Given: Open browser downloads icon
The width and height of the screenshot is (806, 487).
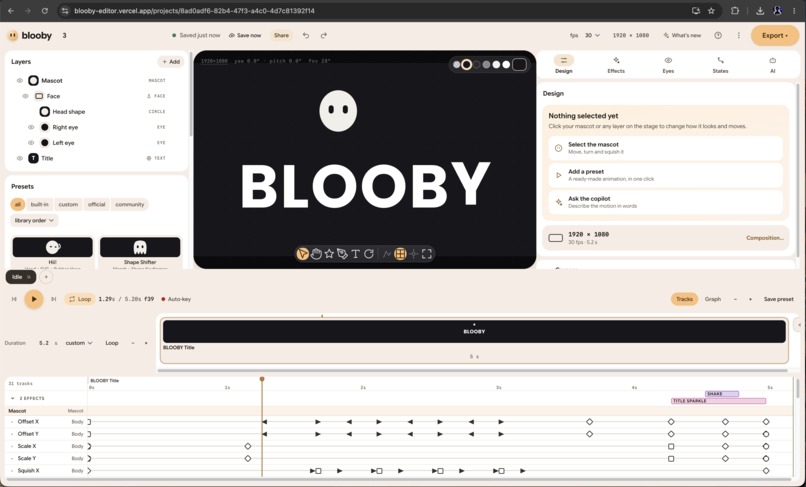Looking at the screenshot, I should pyautogui.click(x=760, y=11).
